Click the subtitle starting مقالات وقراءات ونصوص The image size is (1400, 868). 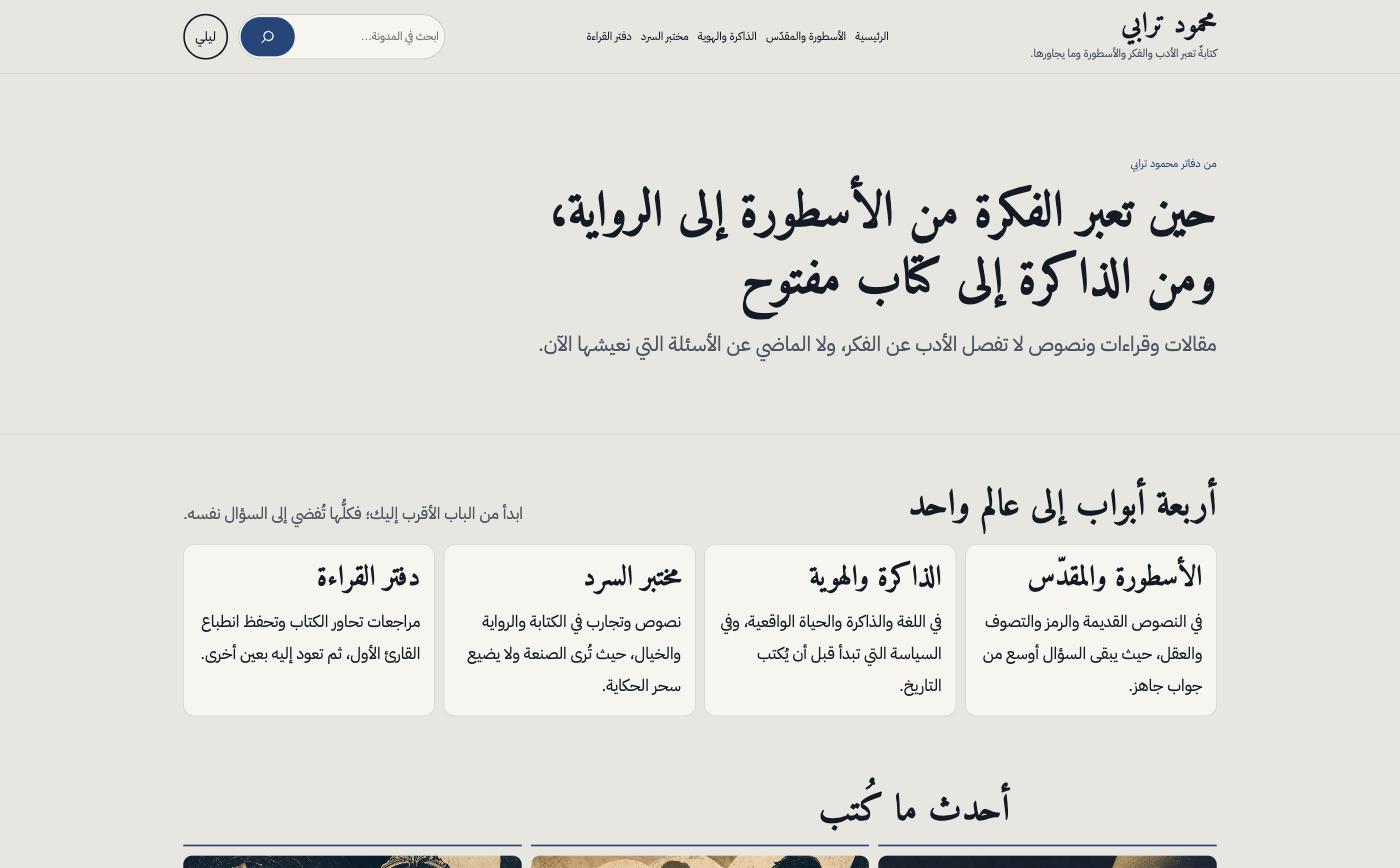pyautogui.click(x=878, y=345)
